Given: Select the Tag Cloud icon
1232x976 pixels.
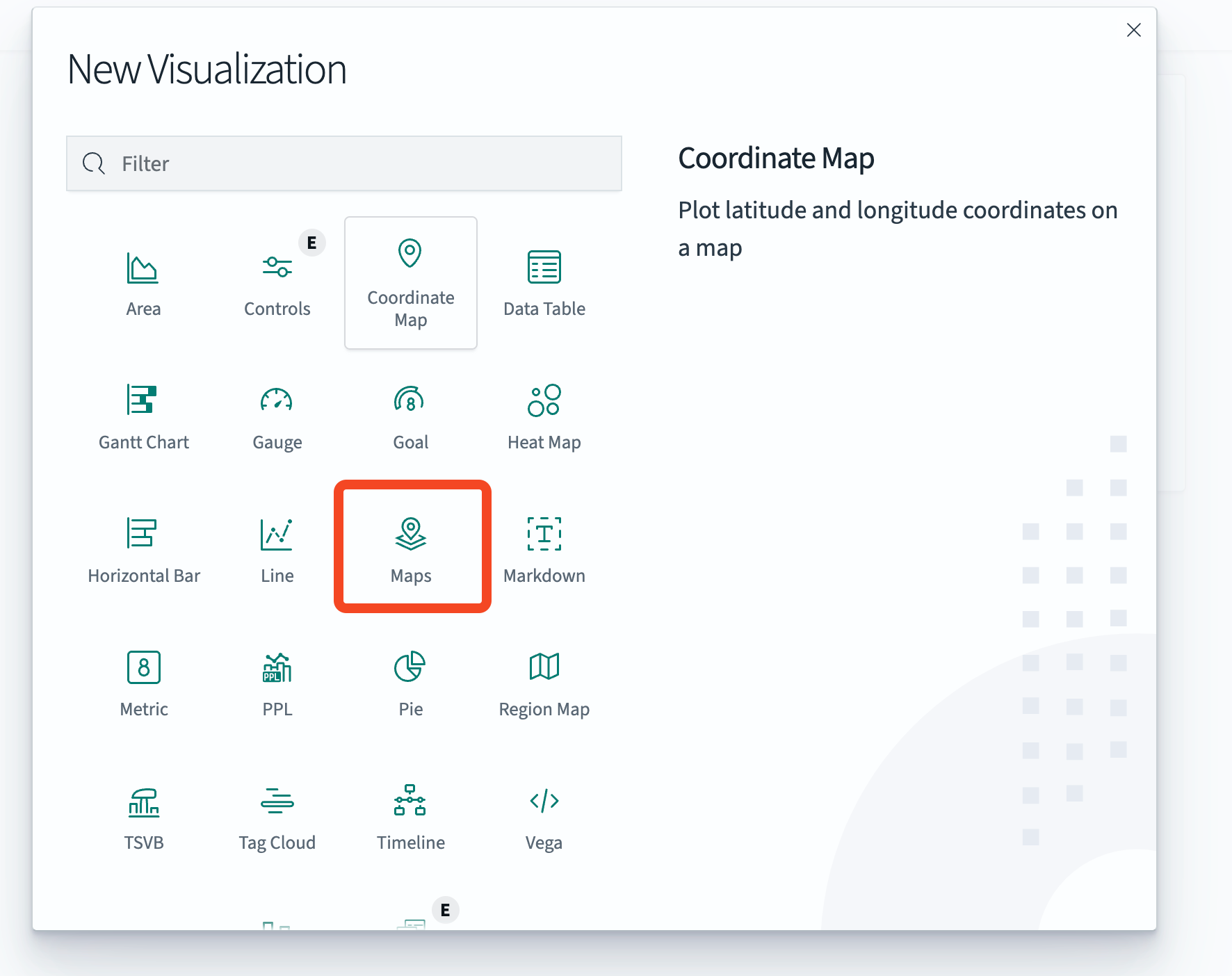Looking at the screenshot, I should (277, 800).
